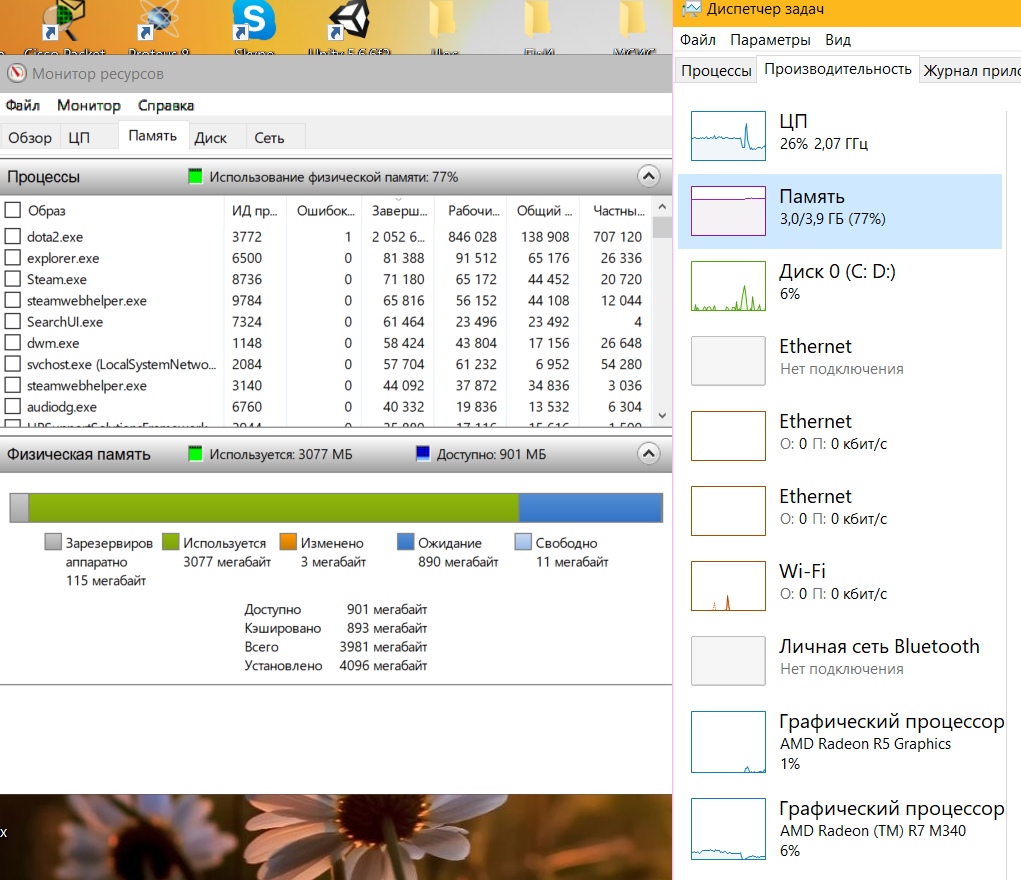Check the dota2.exe process checkbox
This screenshot has height=880, width=1021.
point(12,237)
